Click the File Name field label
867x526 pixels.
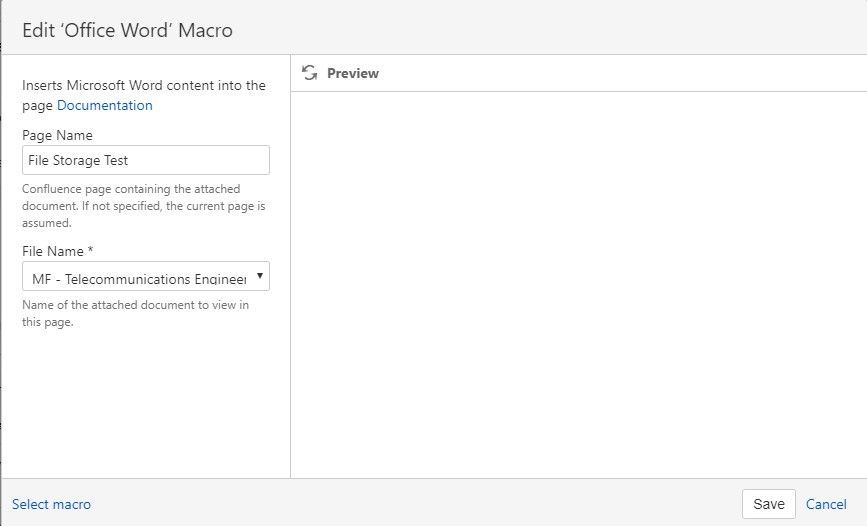[x=53, y=251]
